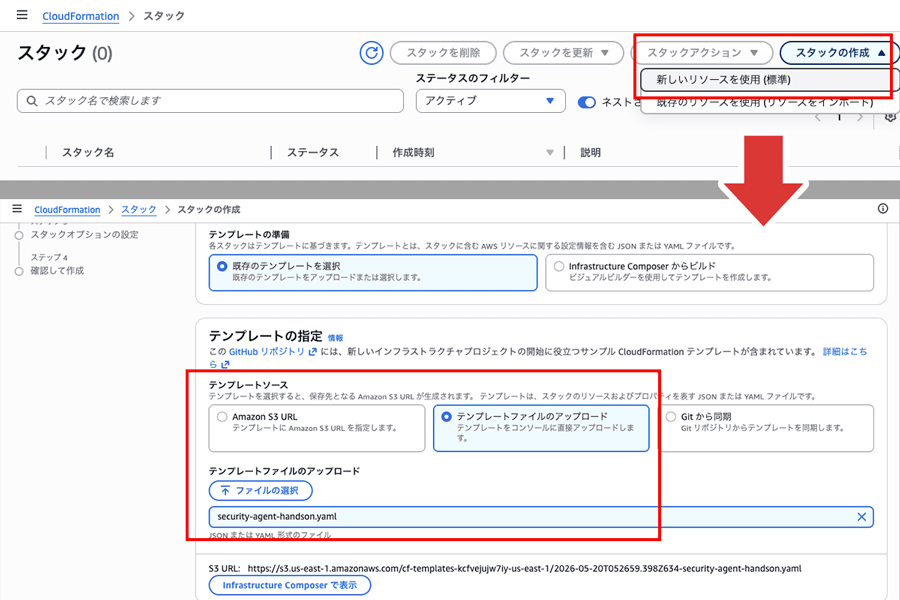
Task: Open the CloudFormation breadcrumb in create page
Action: 67,210
